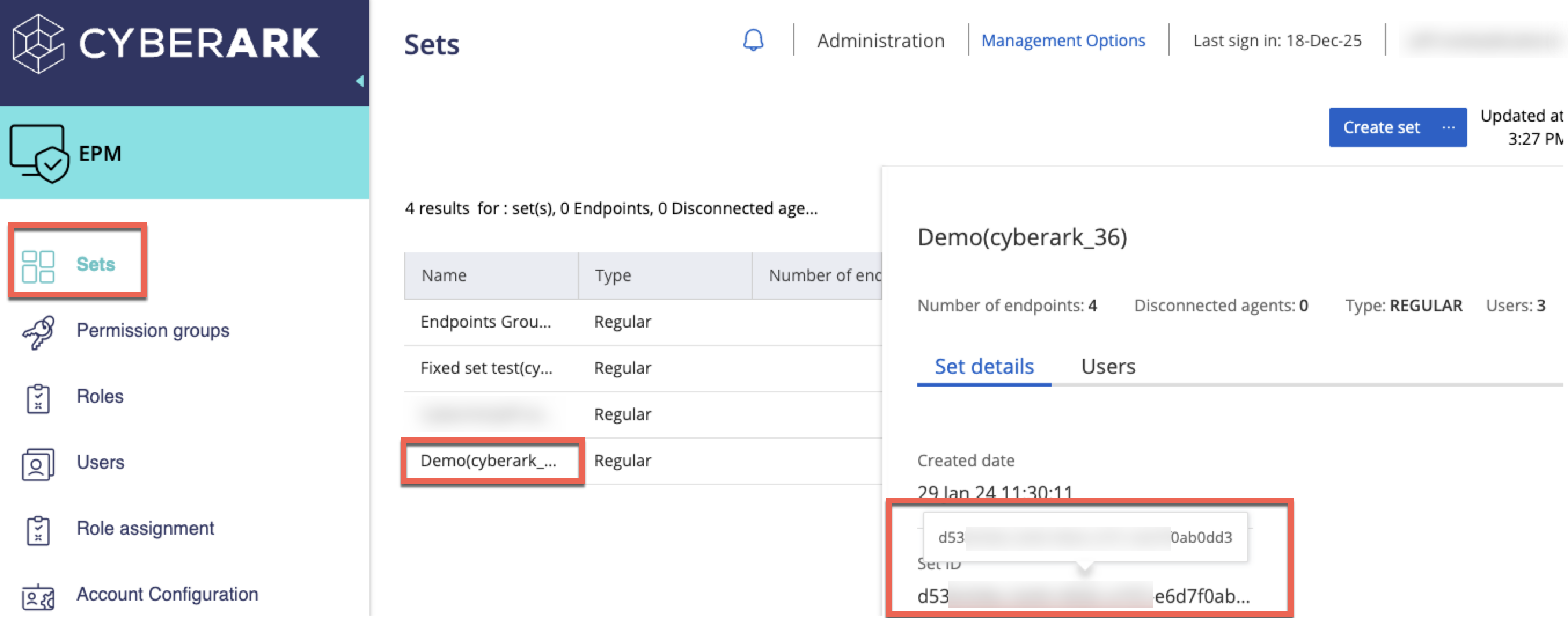The height and width of the screenshot is (618, 1568).
Task: Open the Permission groups keys icon
Action: tap(38, 332)
